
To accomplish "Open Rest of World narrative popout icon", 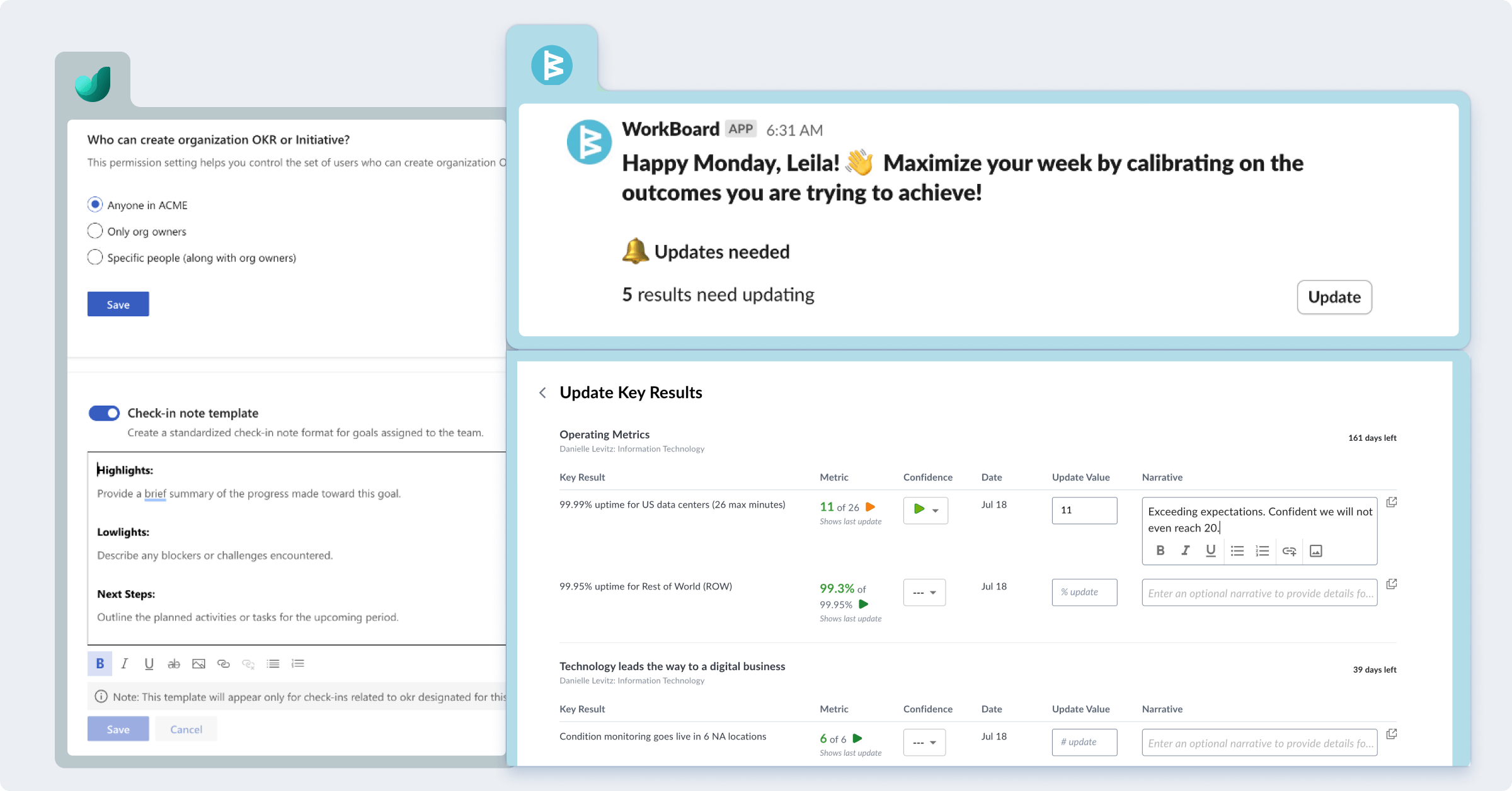I will 1392,584.
